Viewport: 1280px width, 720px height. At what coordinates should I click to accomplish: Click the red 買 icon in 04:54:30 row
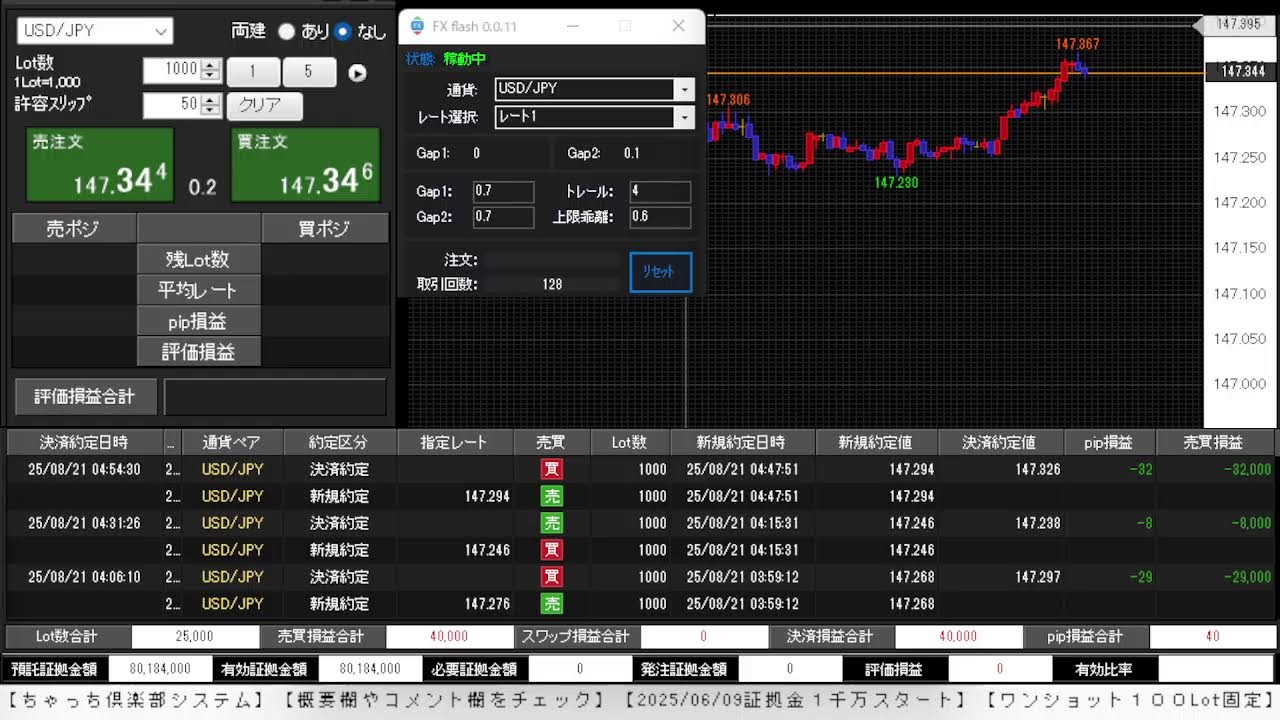pos(552,469)
